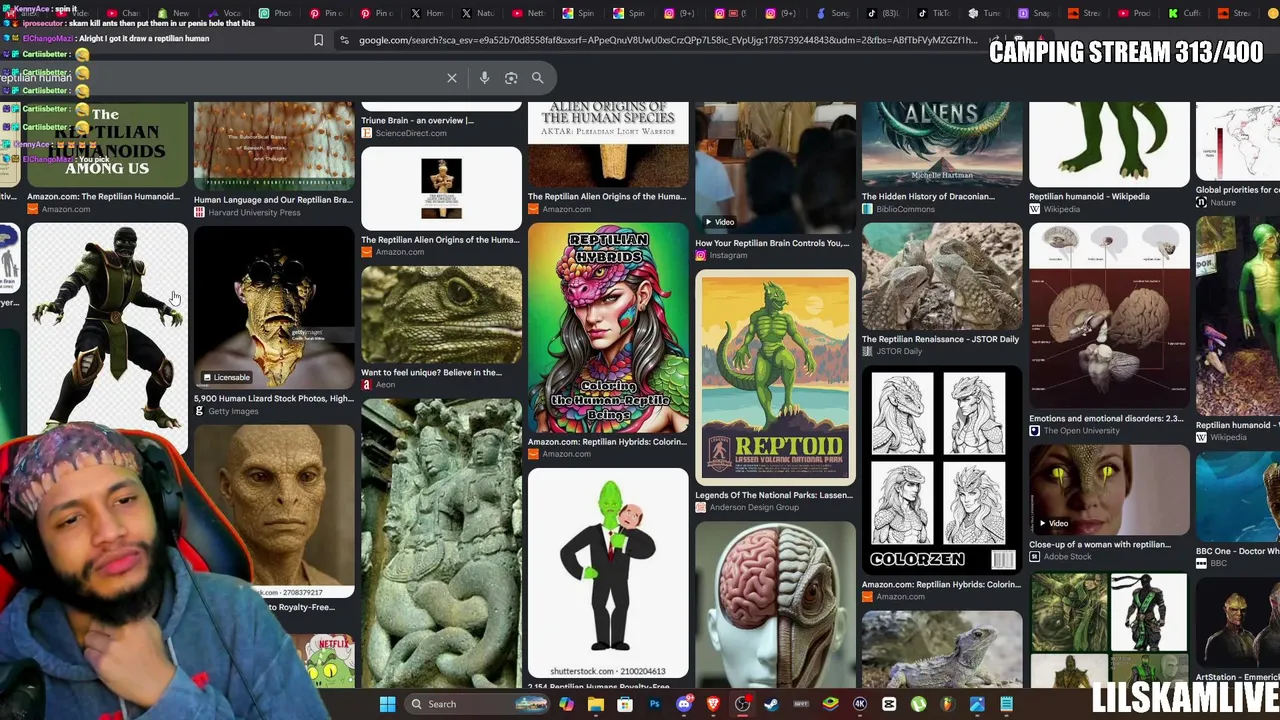Open 4K Downloader from the taskbar
Viewport: 1280px width, 720px height.
tap(859, 704)
